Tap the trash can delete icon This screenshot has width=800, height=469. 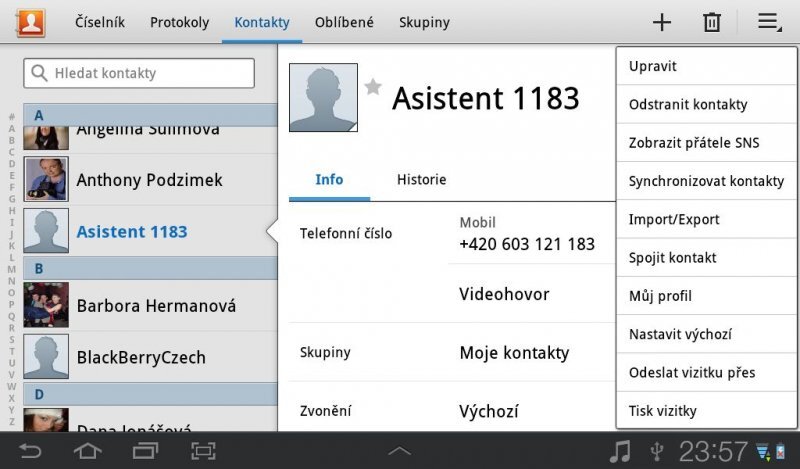(712, 22)
